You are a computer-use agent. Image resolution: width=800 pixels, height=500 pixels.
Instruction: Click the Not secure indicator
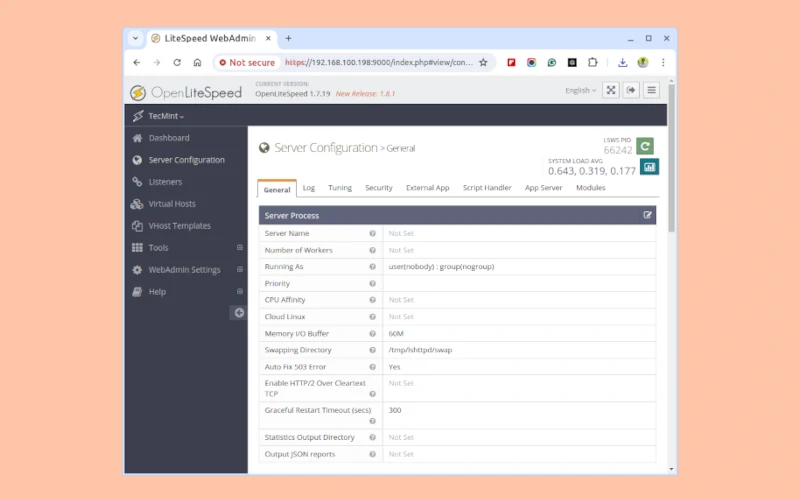tap(247, 62)
